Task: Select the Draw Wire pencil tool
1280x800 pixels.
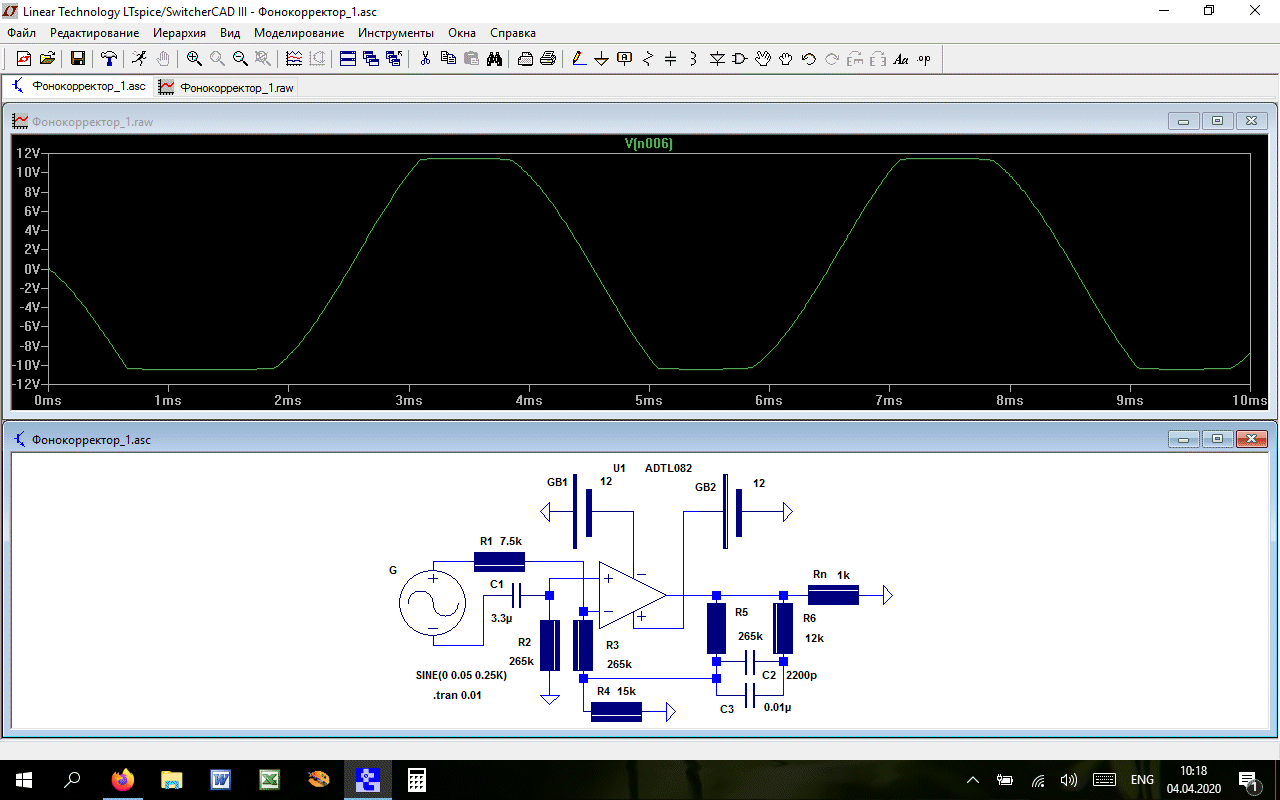Action: [579, 59]
